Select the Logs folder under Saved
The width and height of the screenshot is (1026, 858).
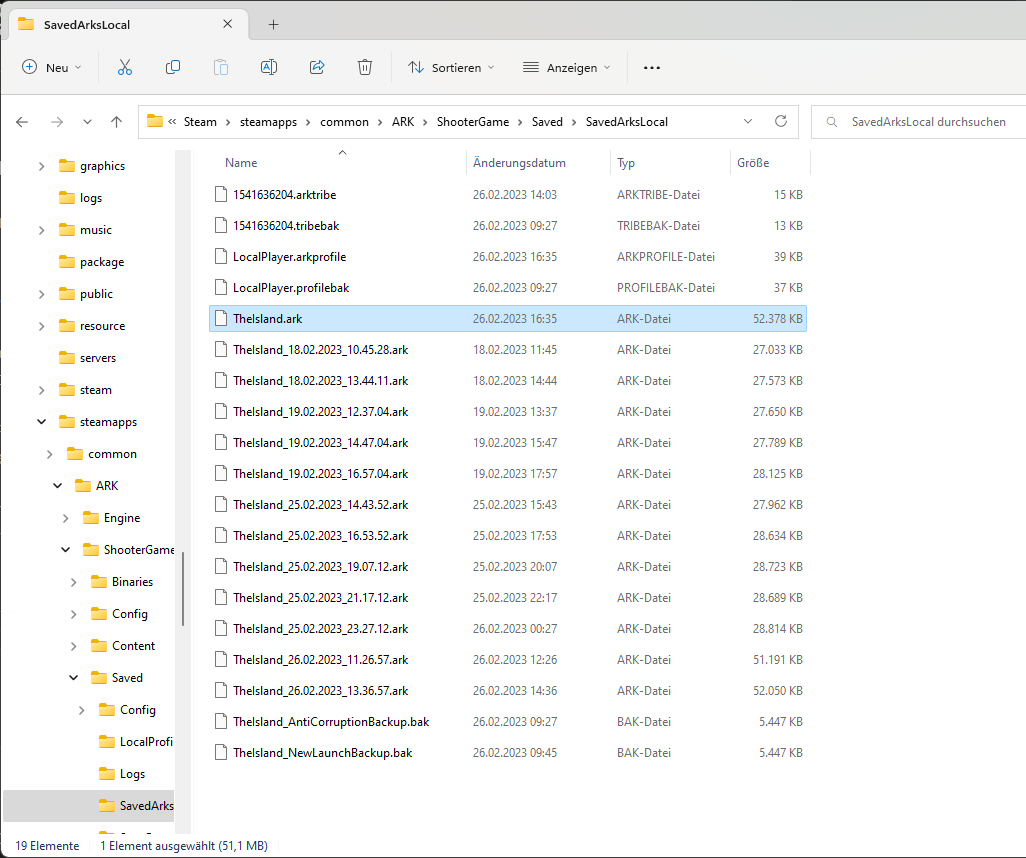132,774
